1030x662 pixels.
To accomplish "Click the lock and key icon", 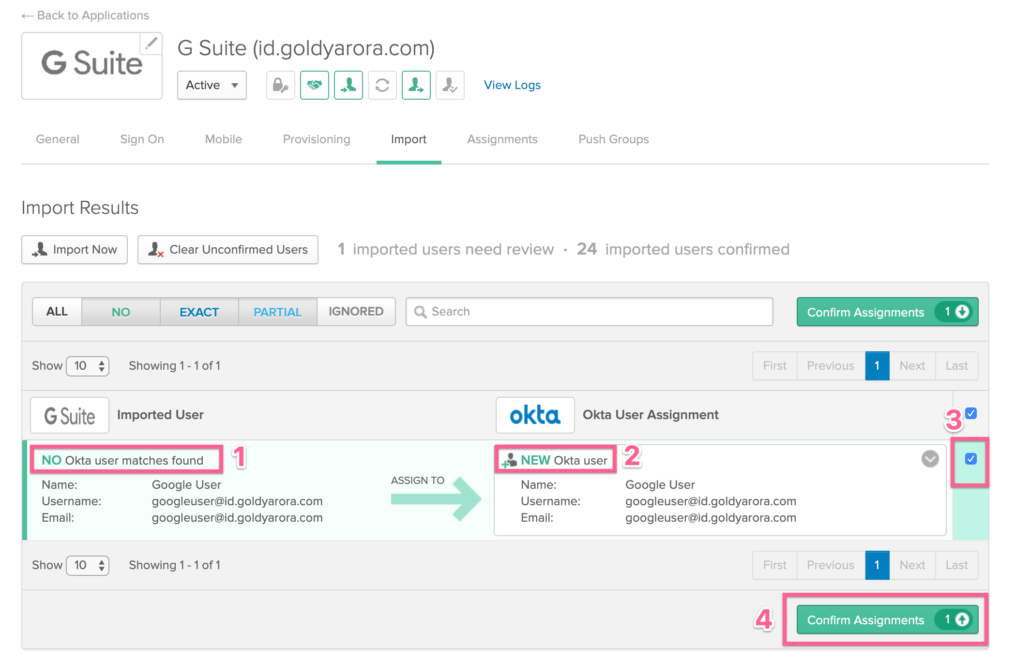I will [280, 85].
